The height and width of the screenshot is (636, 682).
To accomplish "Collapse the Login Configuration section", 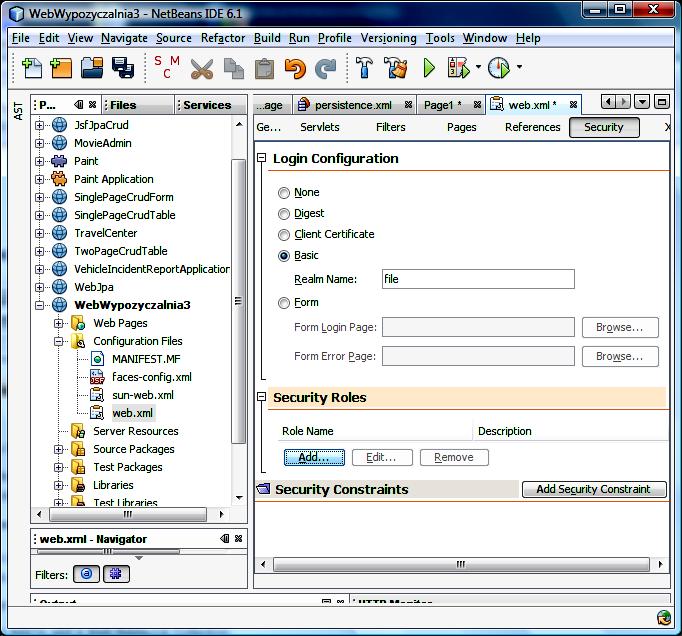I will click(261, 158).
